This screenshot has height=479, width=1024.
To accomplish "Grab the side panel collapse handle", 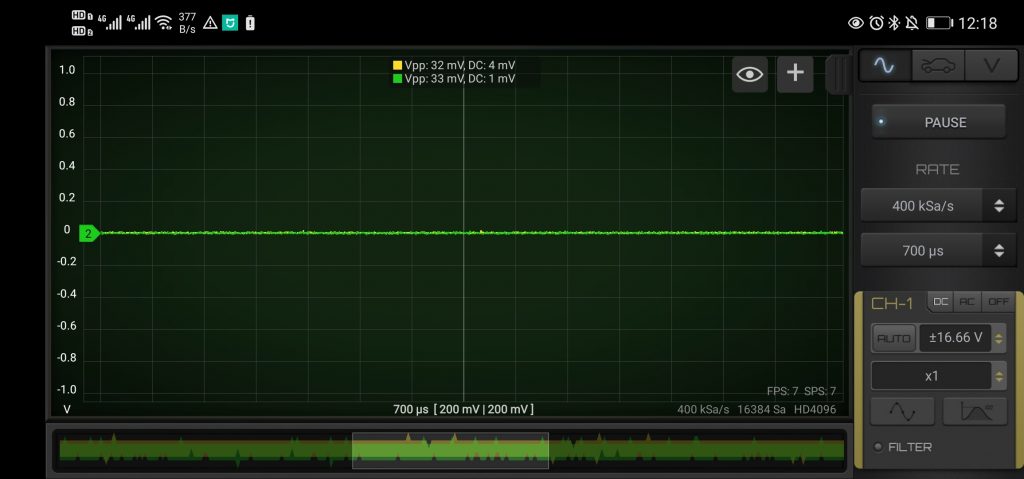I will (836, 74).
